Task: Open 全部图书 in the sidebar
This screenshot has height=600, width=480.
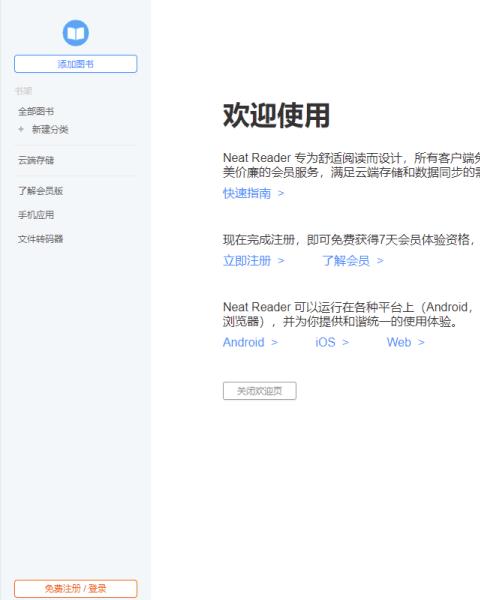Action: [36, 111]
